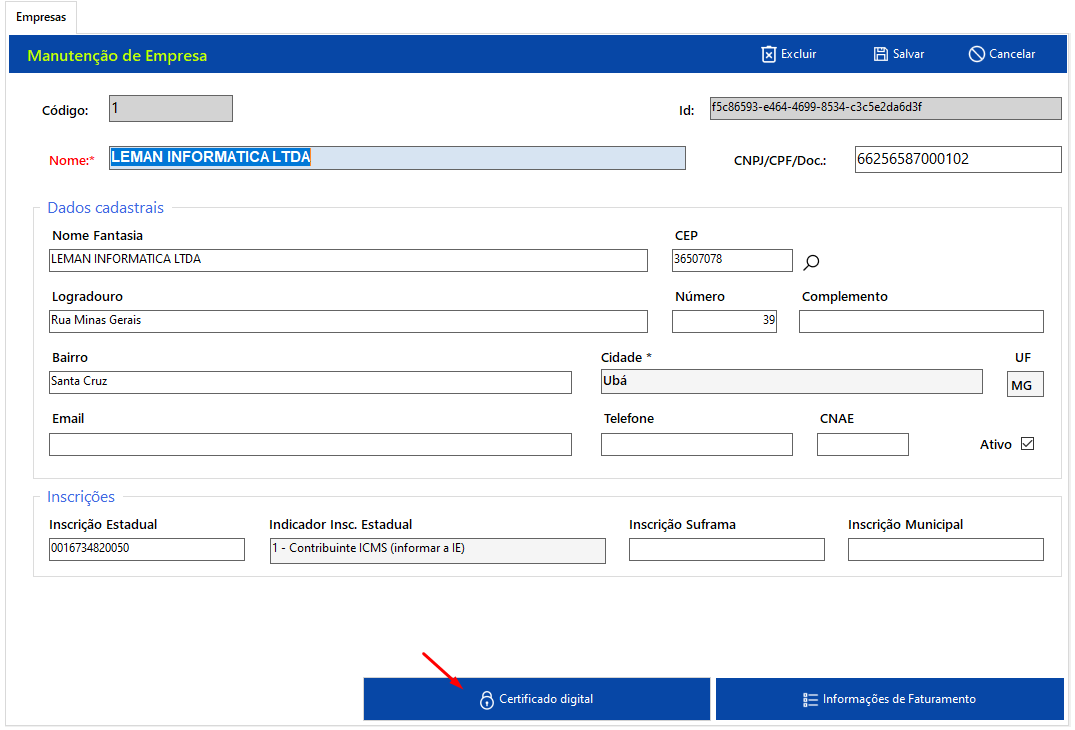Viewport: 1075px width, 730px height.
Task: Click the CNPJ/CPF/Doc.: label
Action: (780, 160)
